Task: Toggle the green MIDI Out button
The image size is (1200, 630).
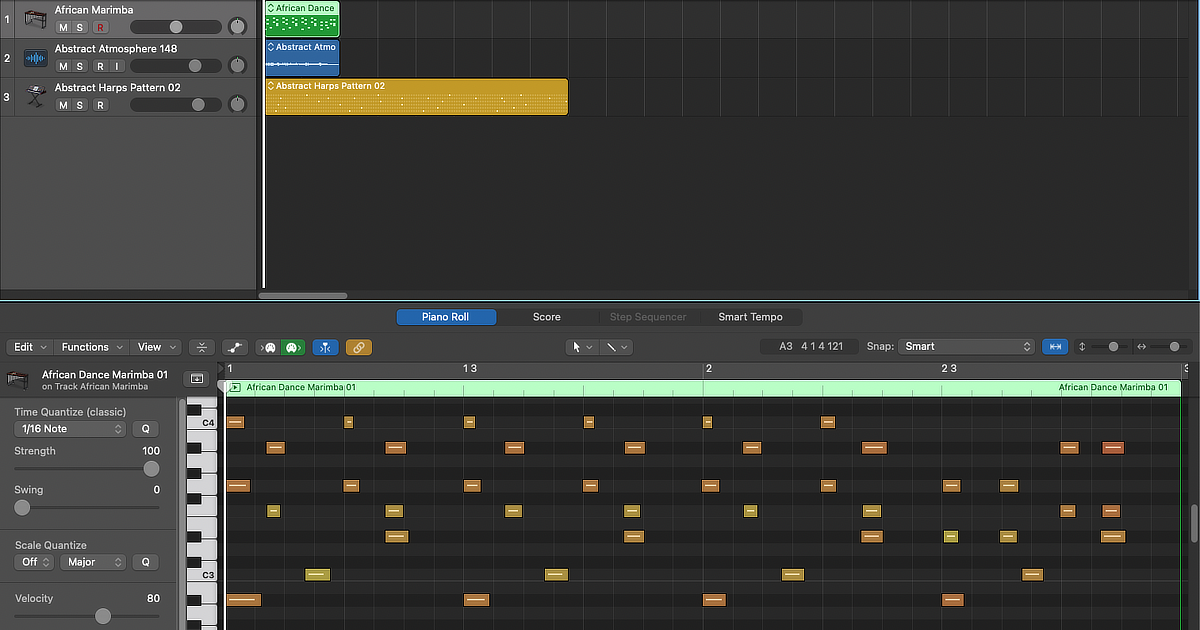Action: pos(292,347)
